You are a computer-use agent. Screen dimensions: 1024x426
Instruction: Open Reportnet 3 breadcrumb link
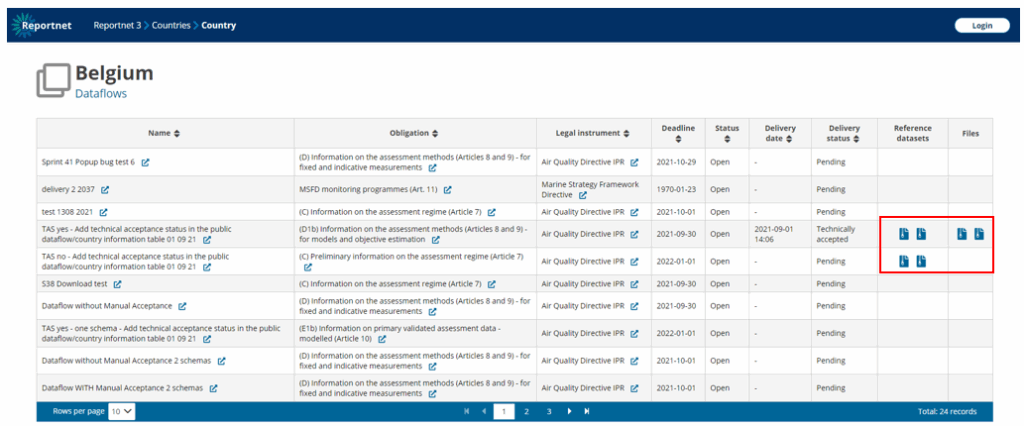[116, 25]
